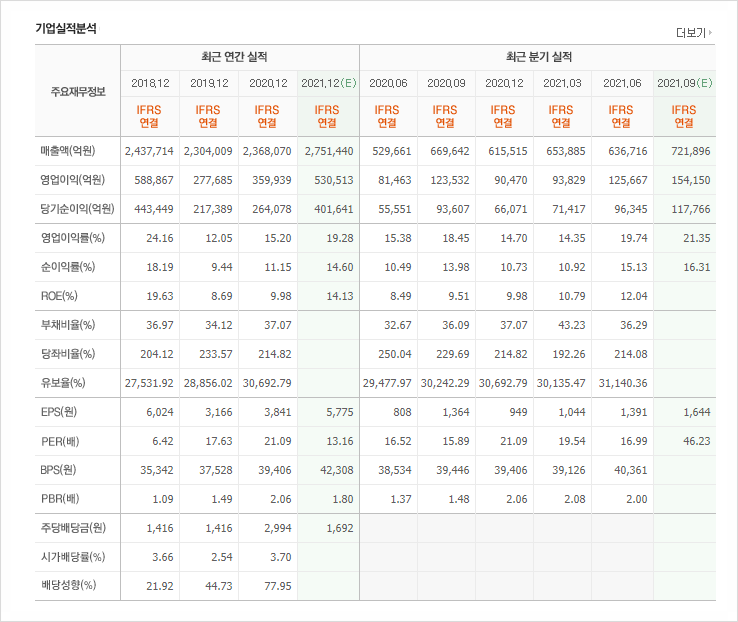This screenshot has width=738, height=622.
Task: Click the operating profit value 588,867
Action: click(153, 180)
